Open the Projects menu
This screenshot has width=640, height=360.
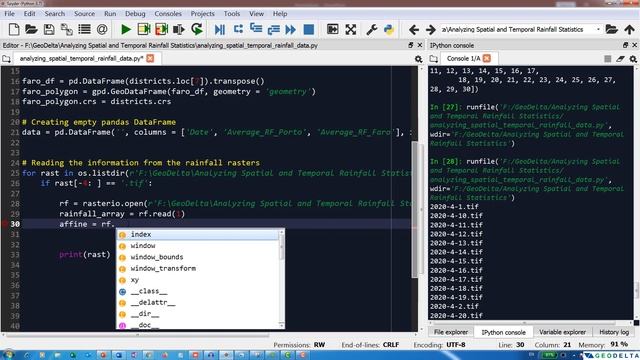pyautogui.click(x=202, y=13)
